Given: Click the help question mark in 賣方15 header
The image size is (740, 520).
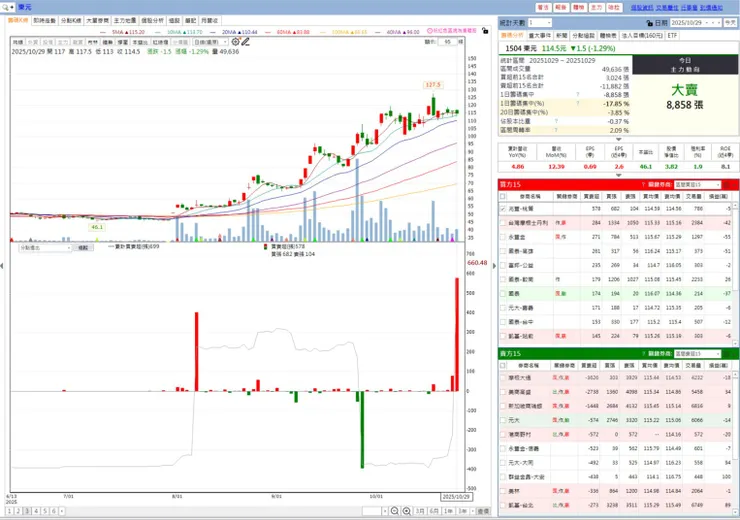Looking at the screenshot, I should [643, 353].
